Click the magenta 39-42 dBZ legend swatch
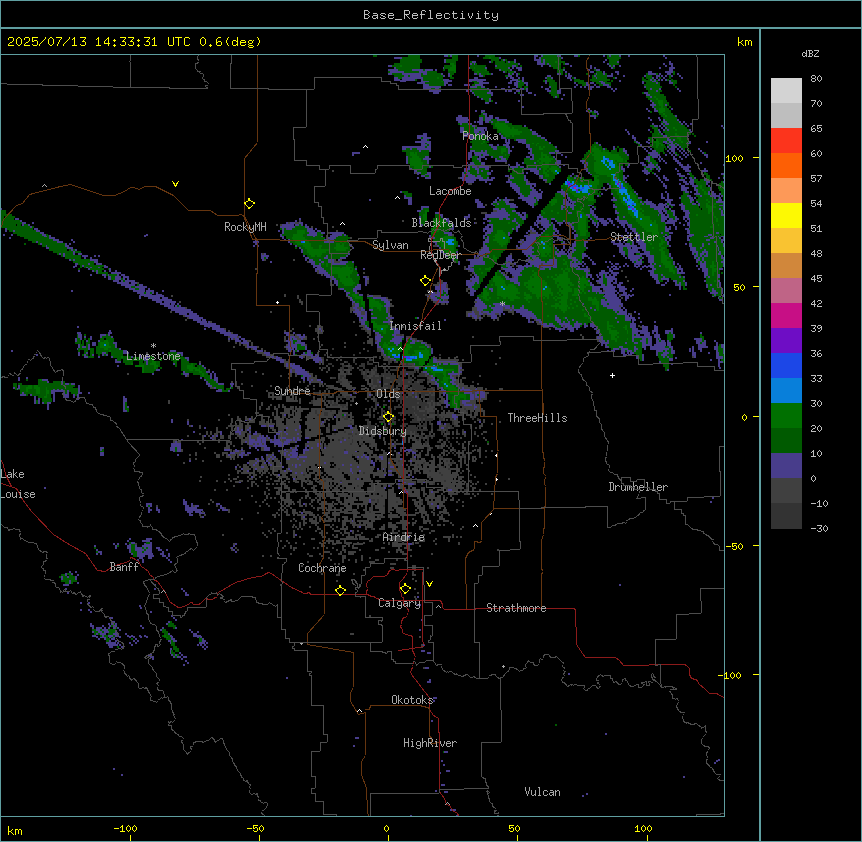 786,315
